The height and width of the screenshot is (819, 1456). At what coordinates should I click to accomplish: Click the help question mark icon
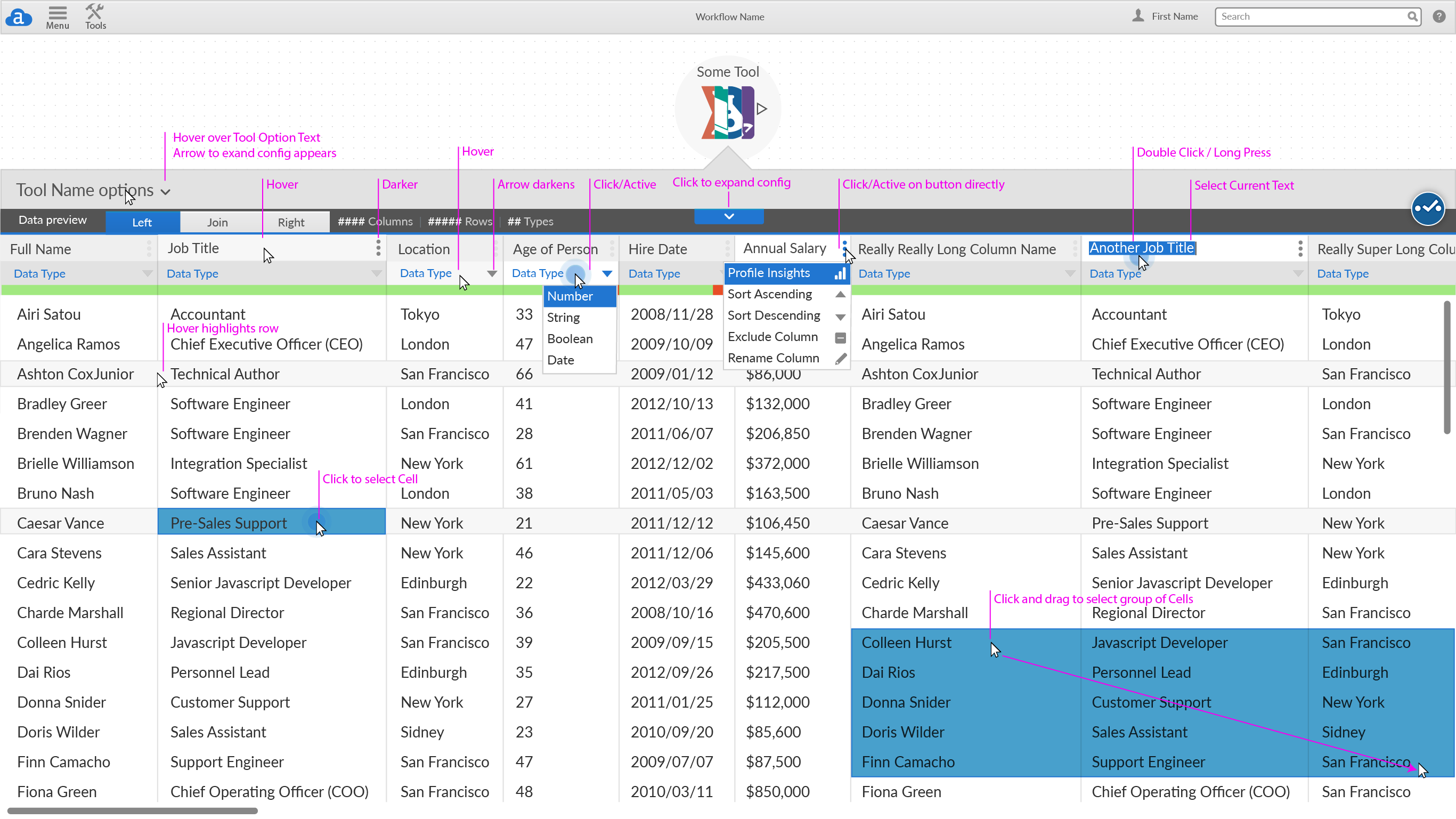click(1438, 17)
